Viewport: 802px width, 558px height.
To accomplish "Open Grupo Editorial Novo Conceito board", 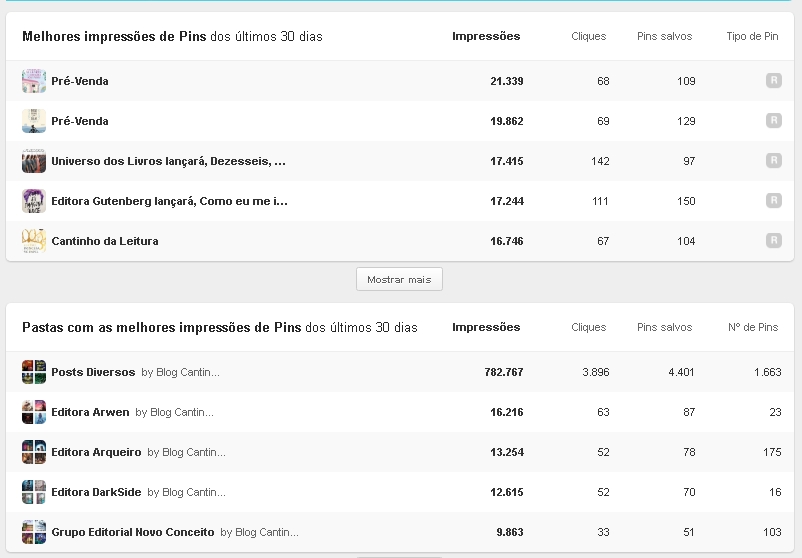I will 132,532.
